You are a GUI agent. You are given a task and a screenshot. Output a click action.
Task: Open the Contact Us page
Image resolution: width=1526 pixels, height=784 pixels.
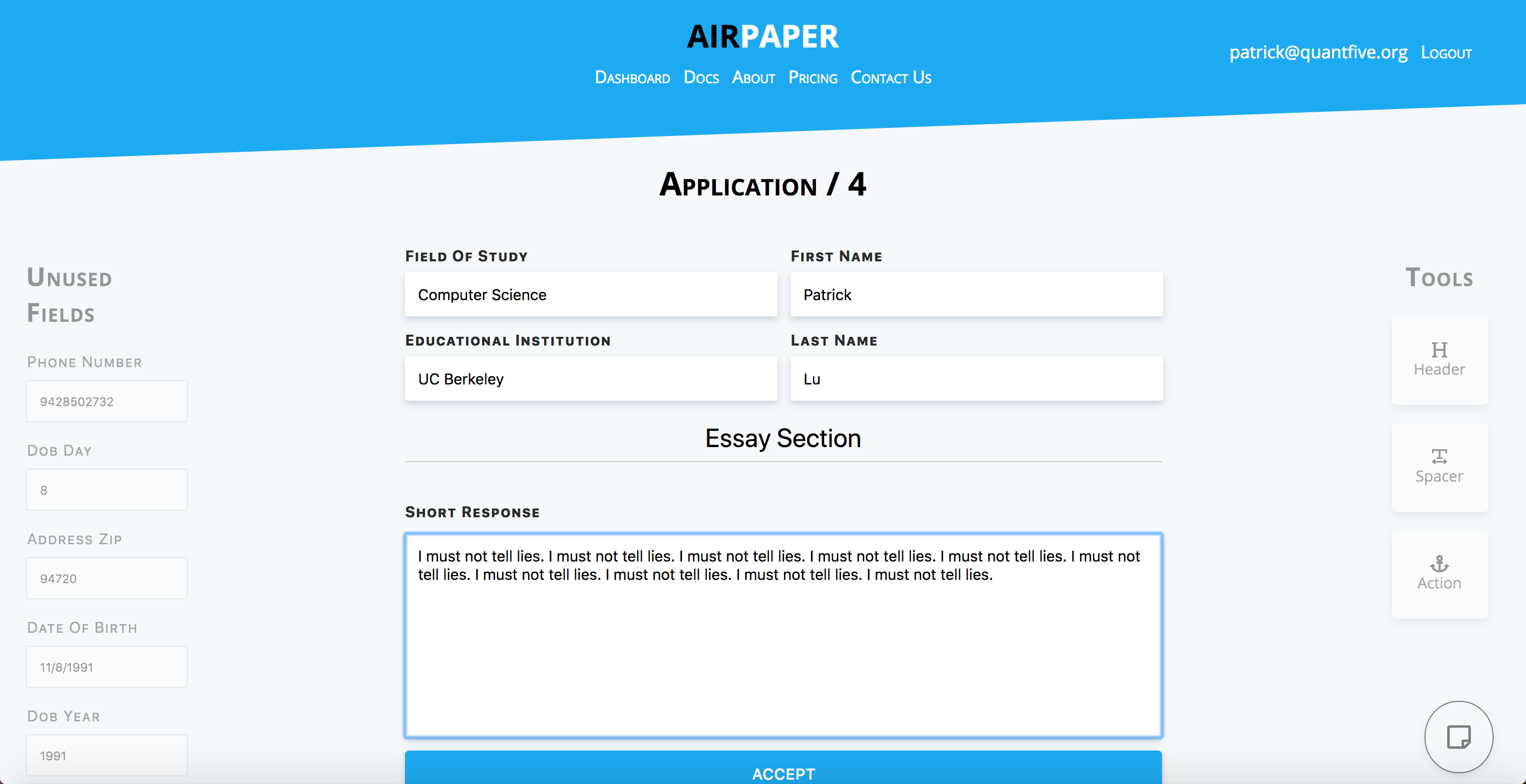coord(890,77)
